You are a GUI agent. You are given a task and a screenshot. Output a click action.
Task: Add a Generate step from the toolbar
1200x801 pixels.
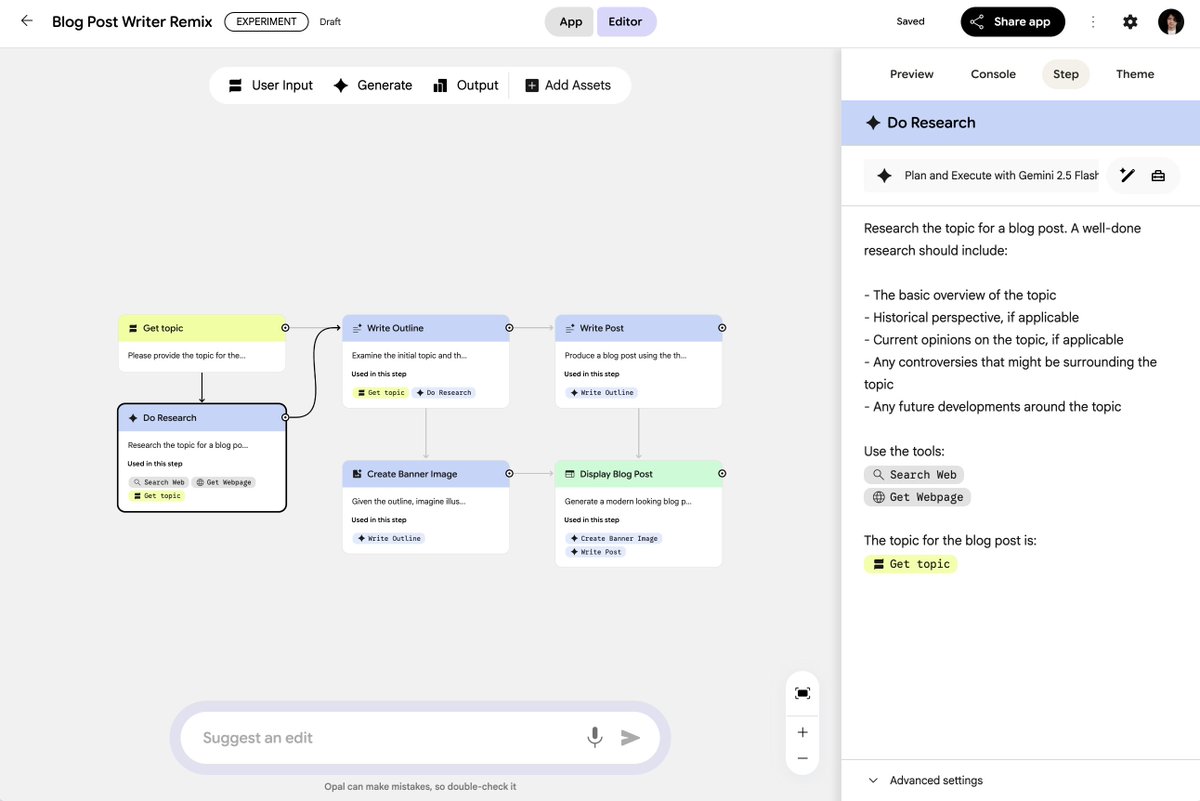(x=372, y=85)
